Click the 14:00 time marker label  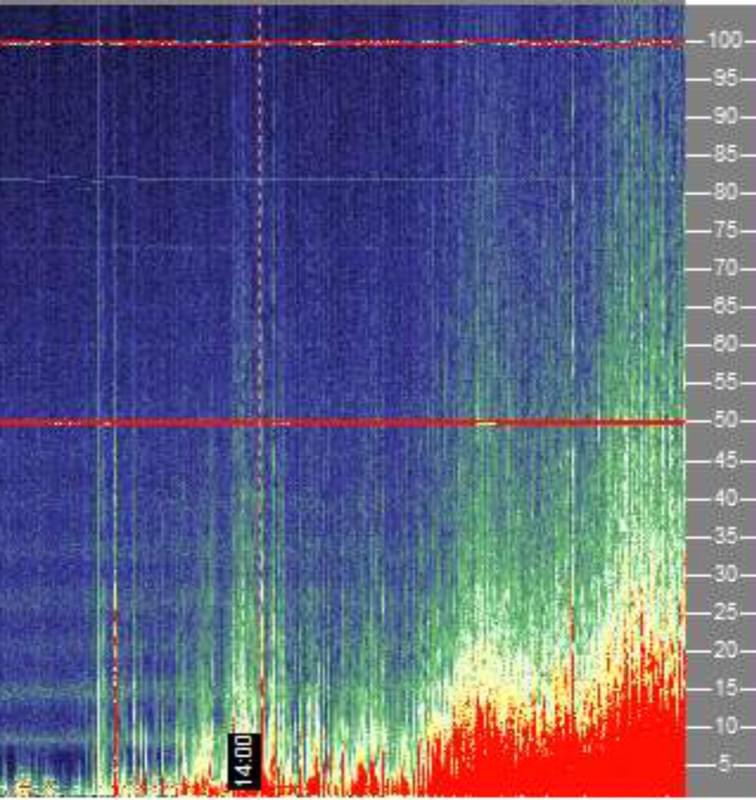[x=245, y=758]
